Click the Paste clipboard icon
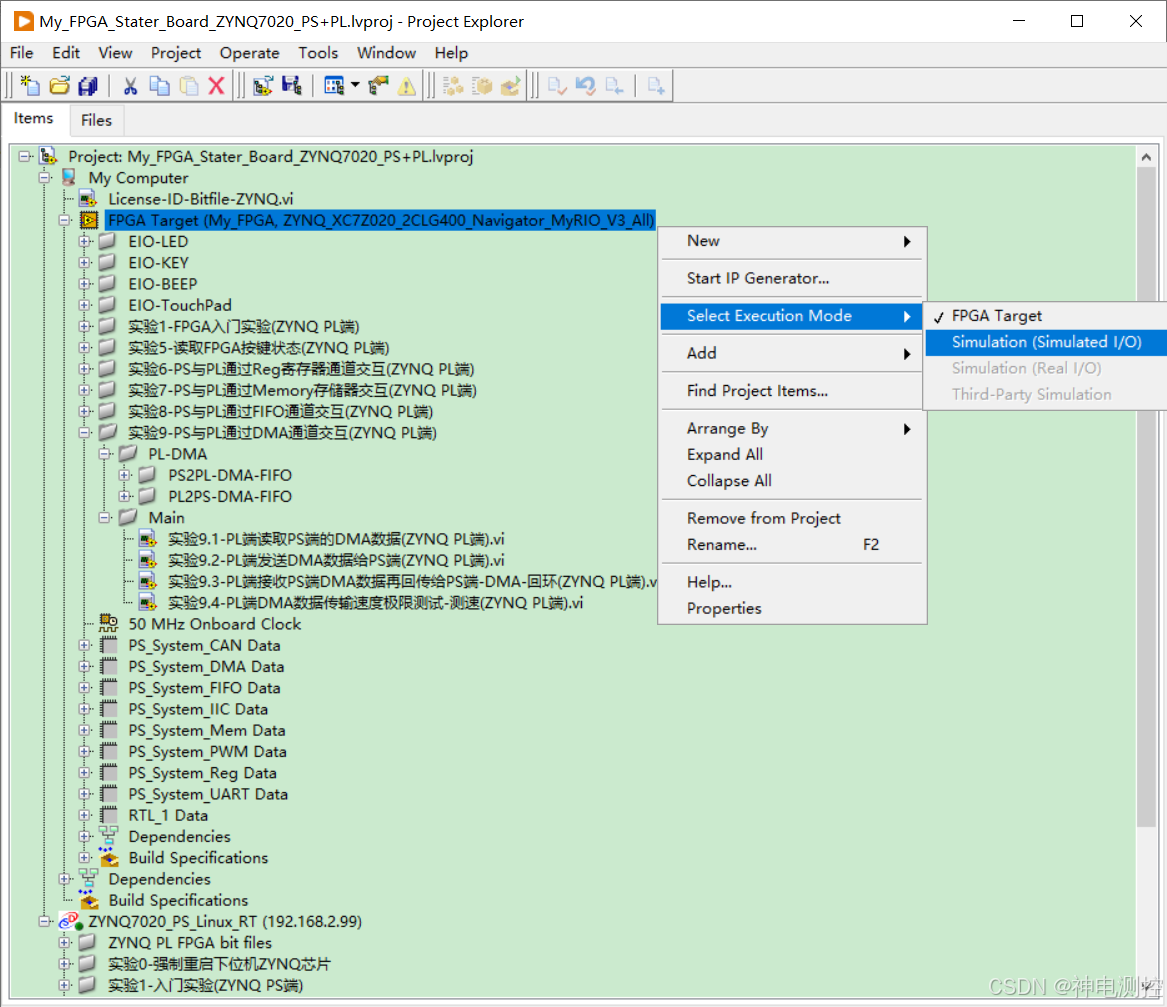Image resolution: width=1167 pixels, height=1007 pixels. (189, 86)
